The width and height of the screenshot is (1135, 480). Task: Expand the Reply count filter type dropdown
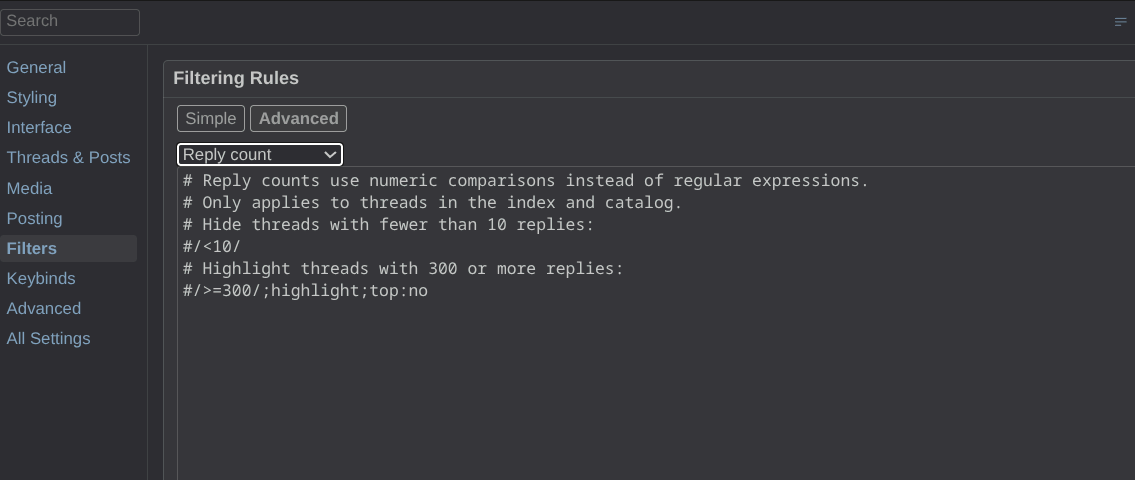tap(260, 154)
